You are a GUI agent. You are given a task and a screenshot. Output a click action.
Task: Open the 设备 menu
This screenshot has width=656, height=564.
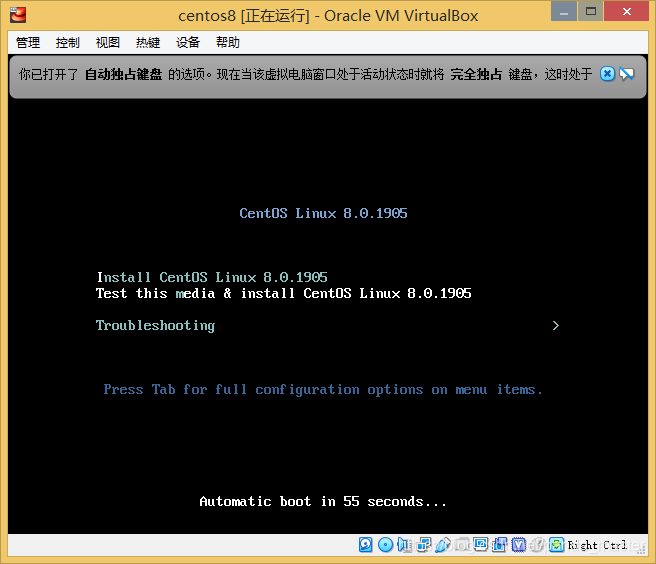(x=188, y=42)
